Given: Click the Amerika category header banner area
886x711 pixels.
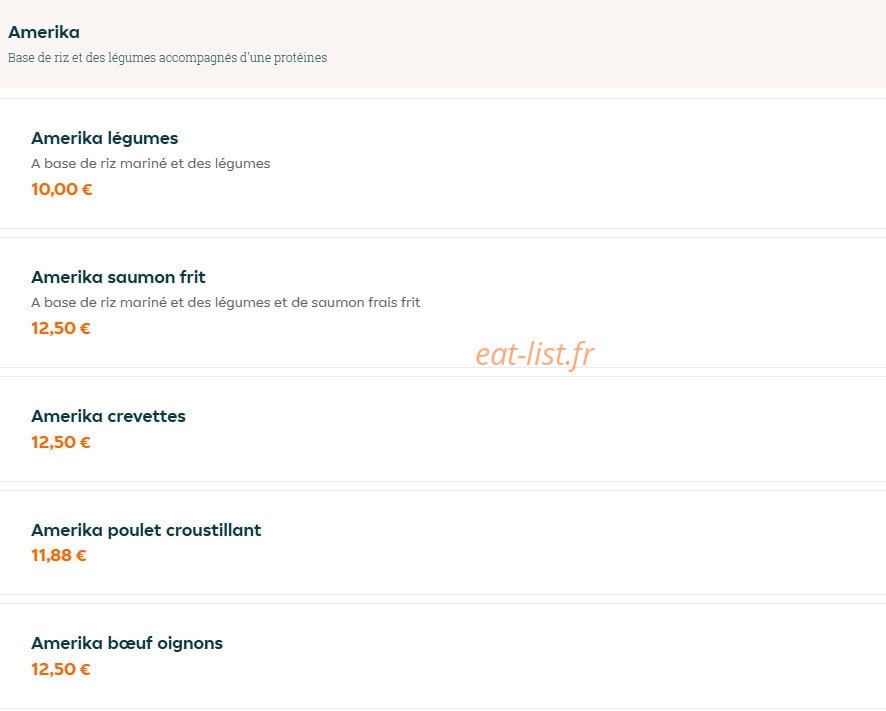Looking at the screenshot, I should pyautogui.click(x=565, y=44).
